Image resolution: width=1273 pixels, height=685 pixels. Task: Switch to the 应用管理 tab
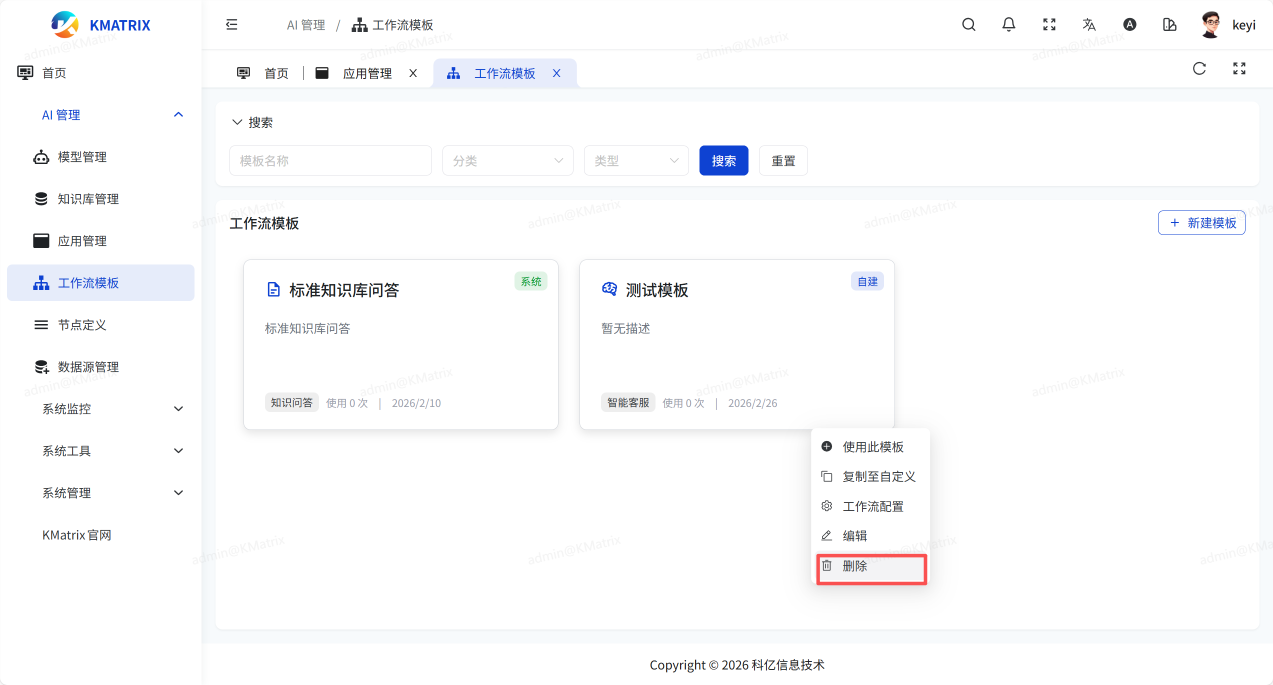366,74
